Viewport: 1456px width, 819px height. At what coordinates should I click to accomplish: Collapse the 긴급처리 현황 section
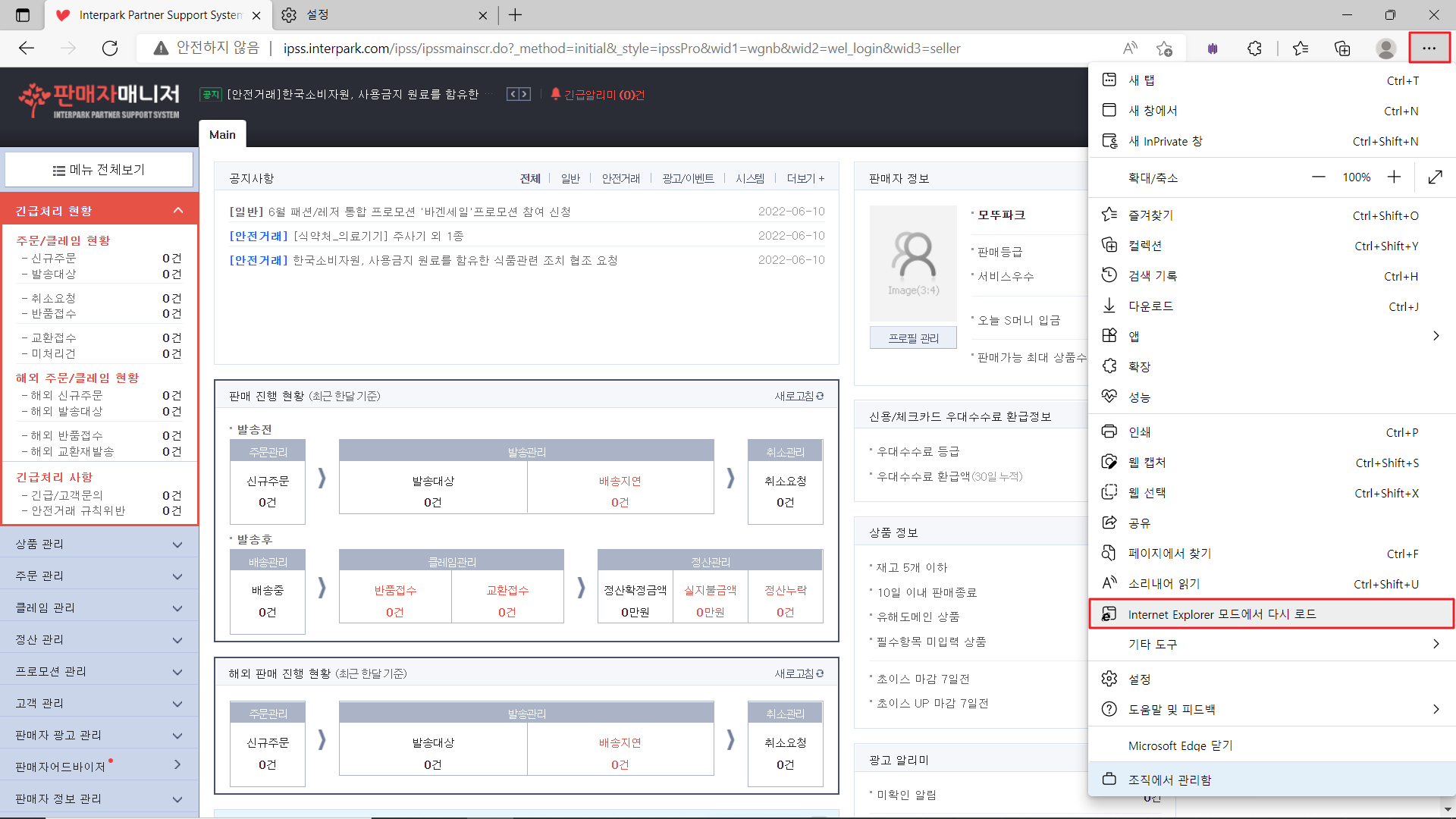coord(178,211)
